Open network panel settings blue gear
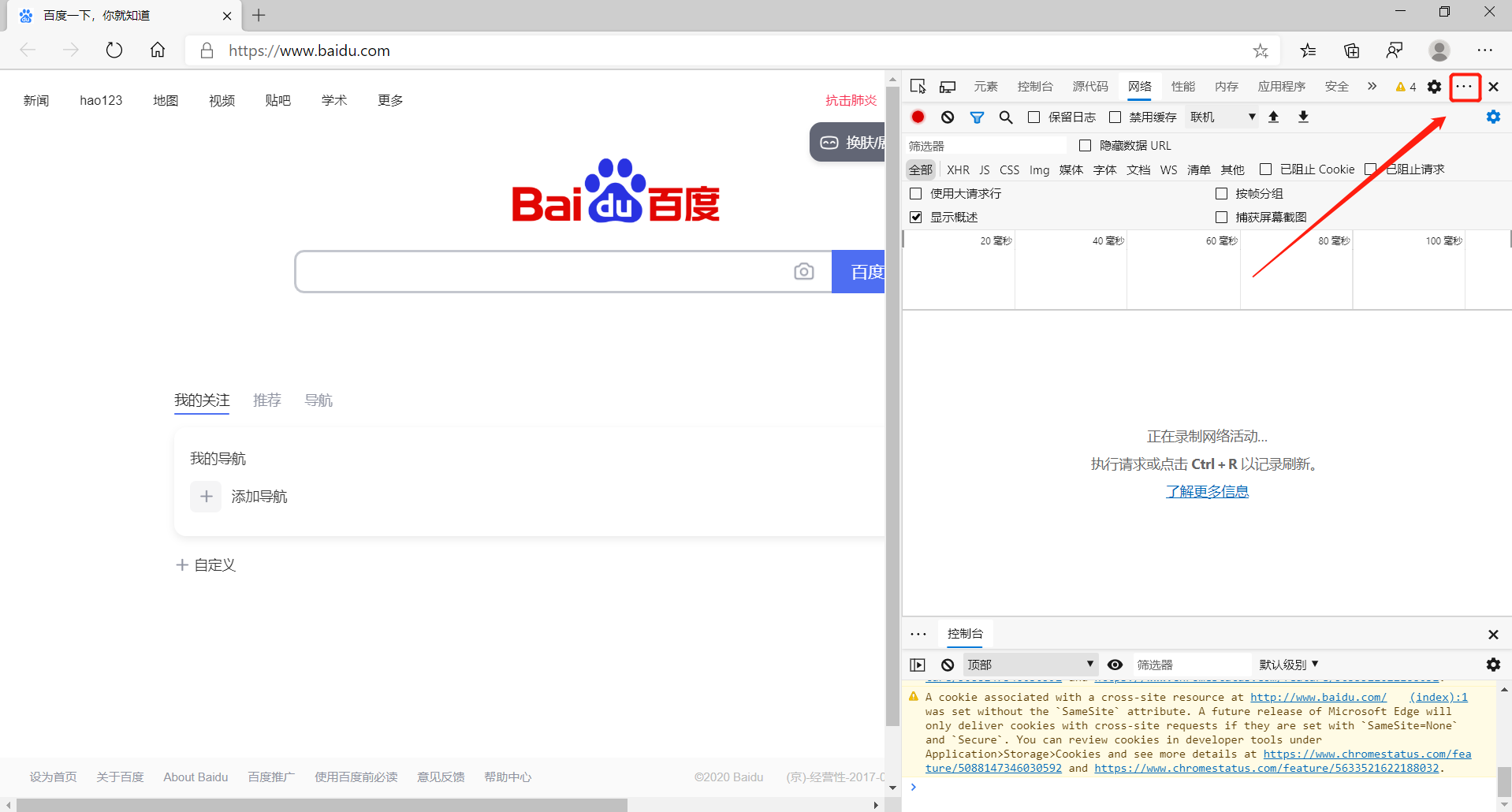The width and height of the screenshot is (1512, 812). pyautogui.click(x=1493, y=117)
